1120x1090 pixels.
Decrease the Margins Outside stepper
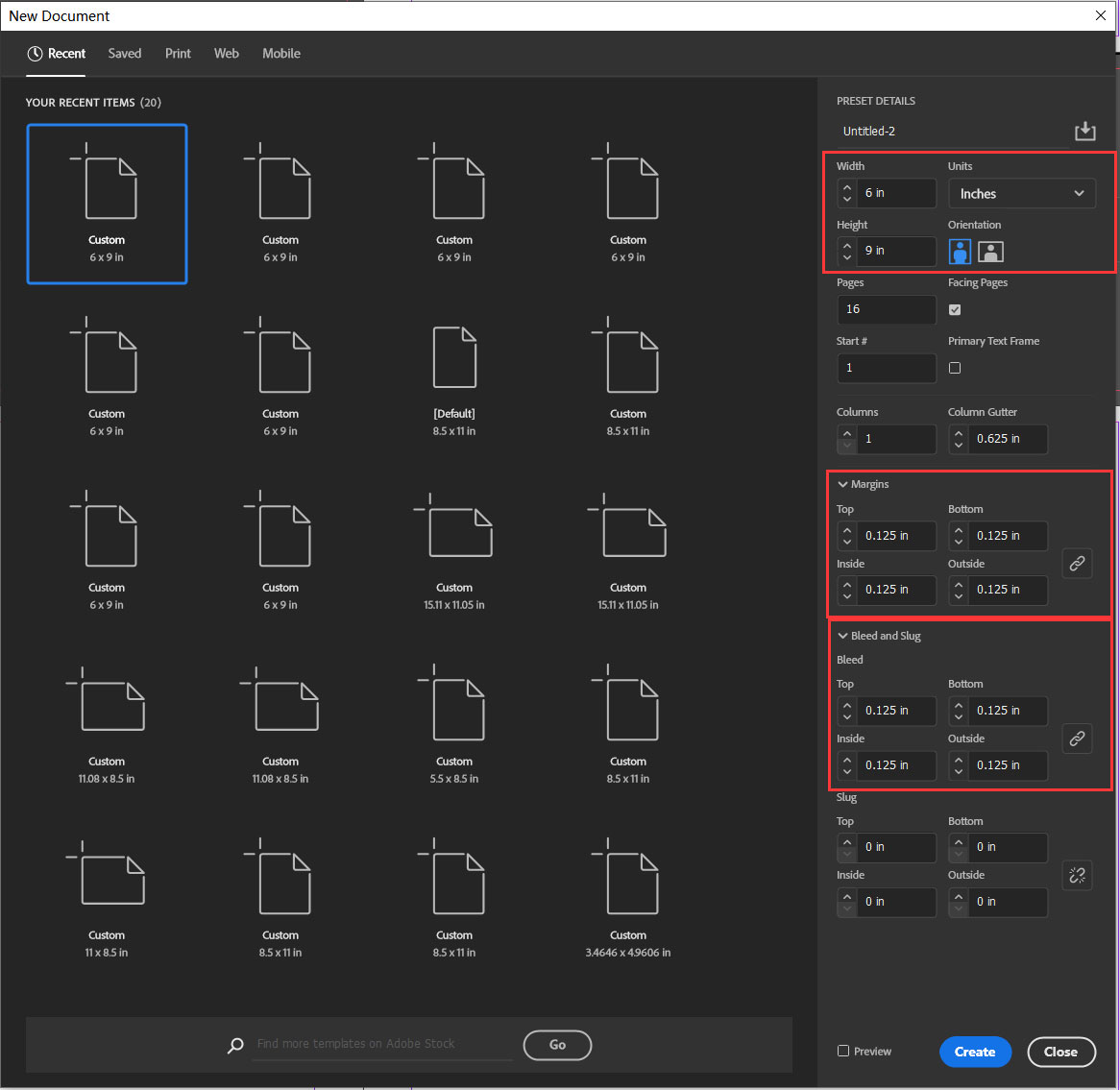point(959,595)
